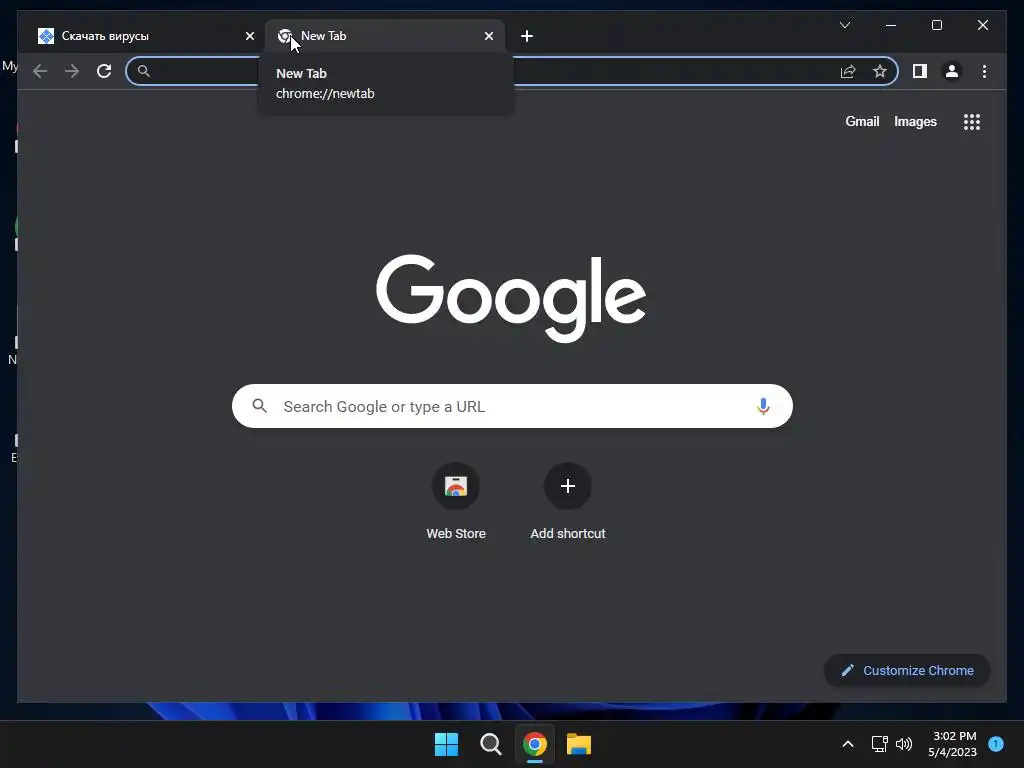This screenshot has width=1024, height=768.
Task: Go back with the browser back arrow
Action: [40, 71]
